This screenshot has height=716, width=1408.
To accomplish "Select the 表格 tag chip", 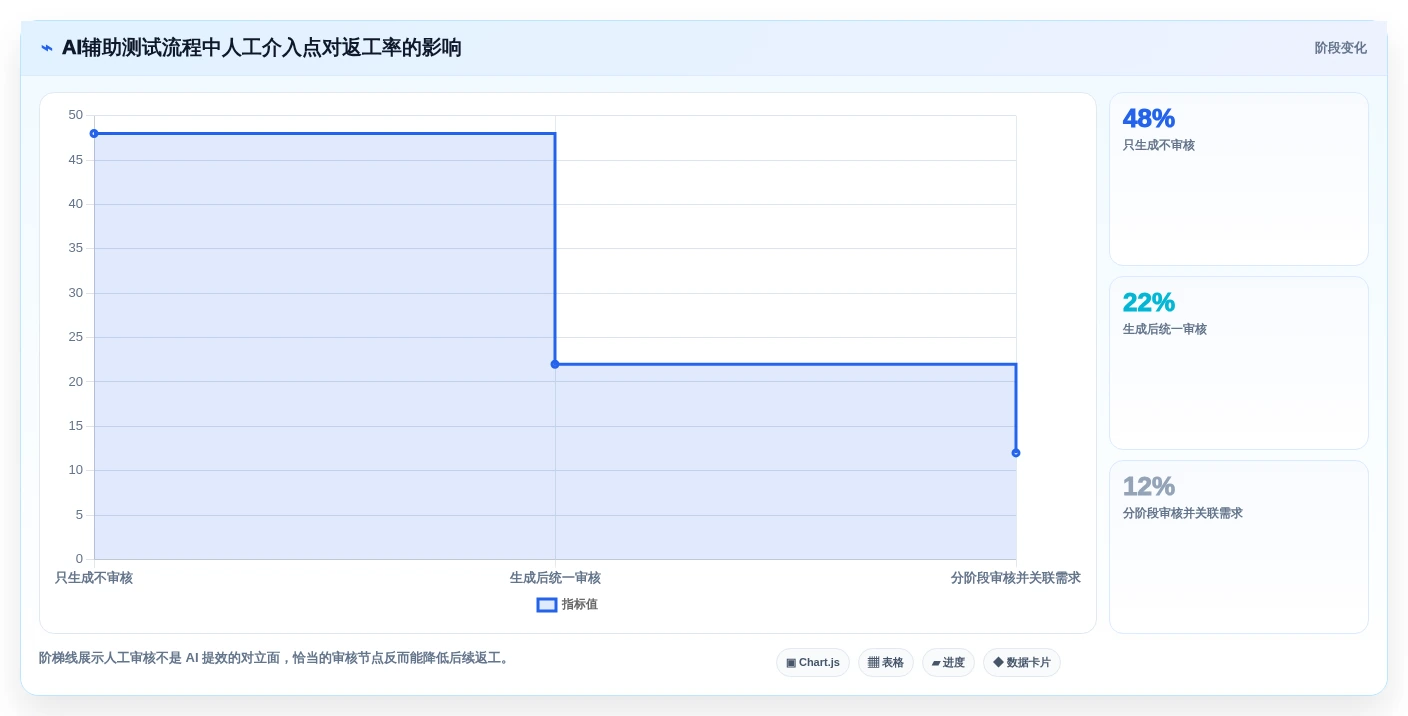I will pos(886,663).
